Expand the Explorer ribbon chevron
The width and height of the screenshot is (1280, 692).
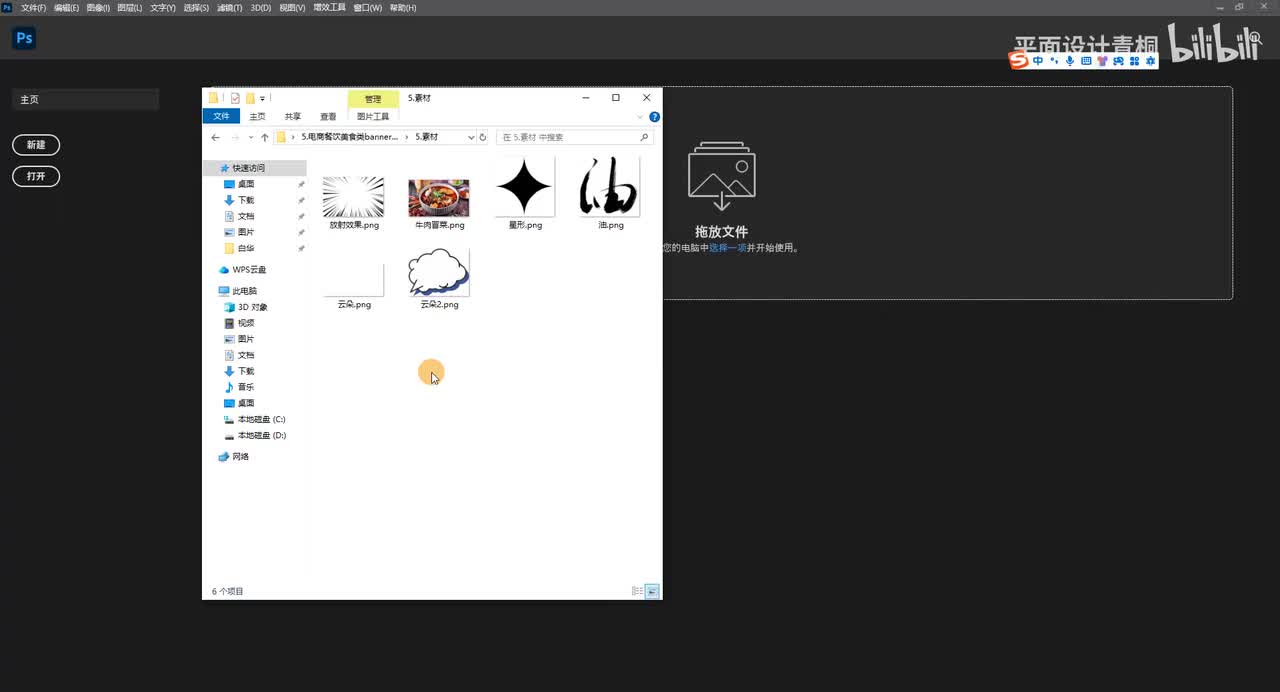pos(640,117)
